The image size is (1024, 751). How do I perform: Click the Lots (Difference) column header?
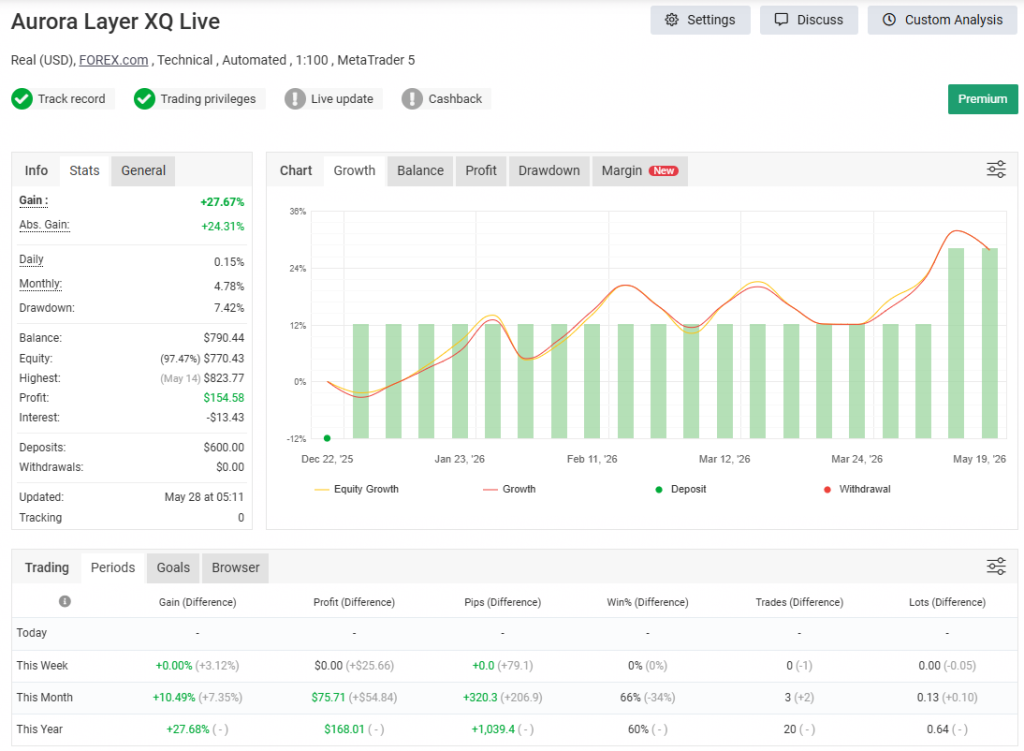pyautogui.click(x=947, y=602)
